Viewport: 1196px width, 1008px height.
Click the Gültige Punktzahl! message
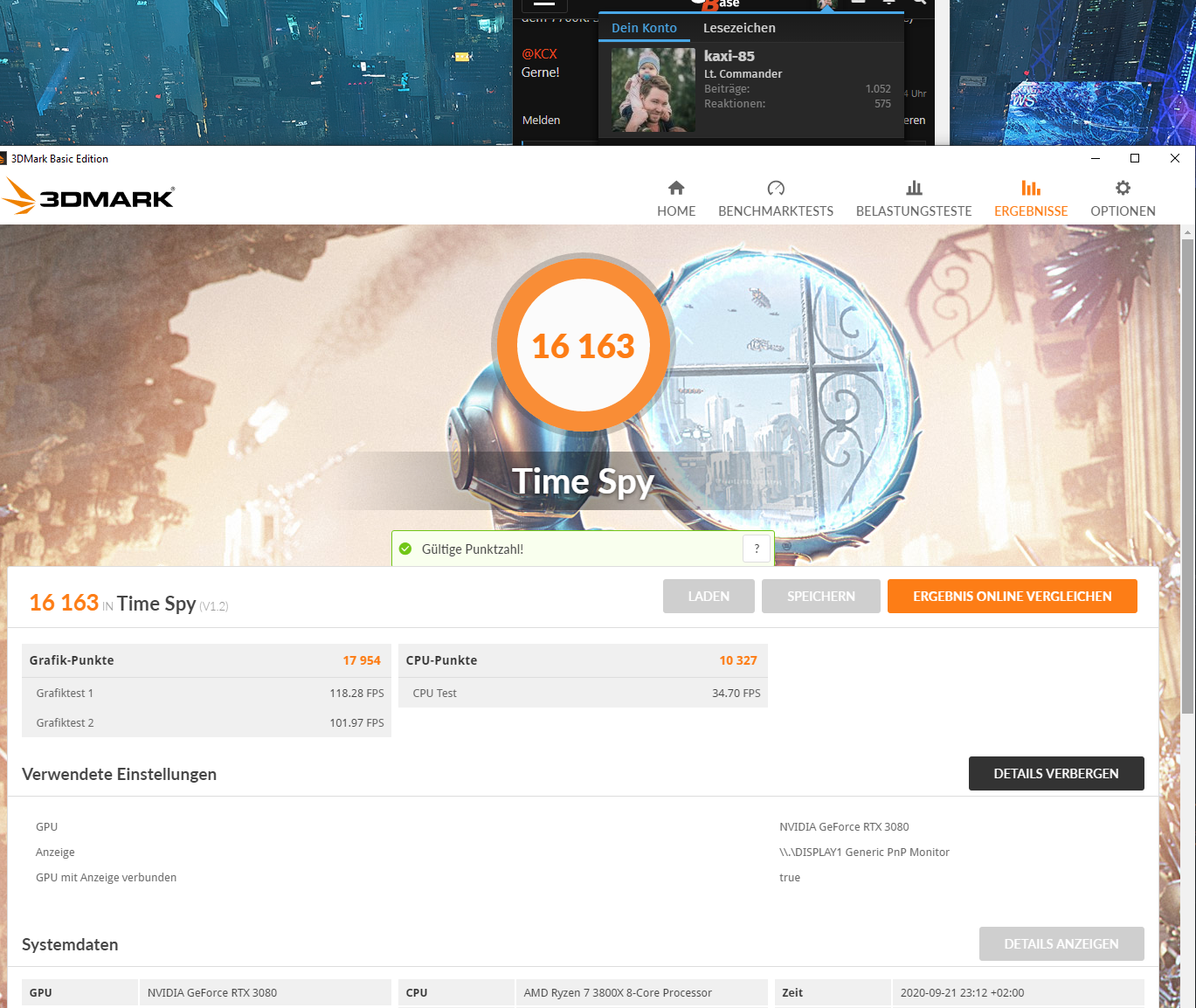pyautogui.click(x=473, y=549)
